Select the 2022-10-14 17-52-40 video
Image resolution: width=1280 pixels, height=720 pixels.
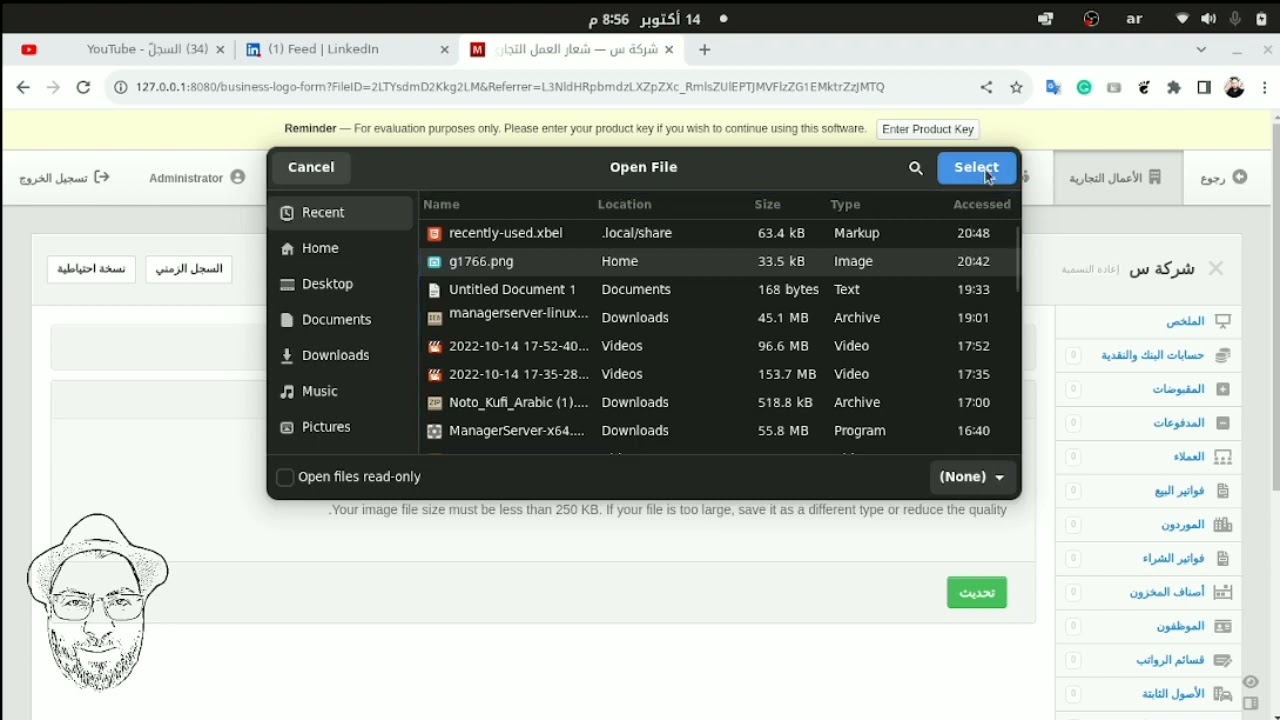tap(717, 346)
